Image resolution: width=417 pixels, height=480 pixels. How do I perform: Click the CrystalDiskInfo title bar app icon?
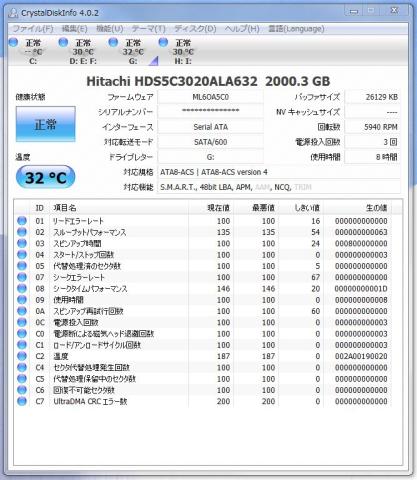pos(13,13)
